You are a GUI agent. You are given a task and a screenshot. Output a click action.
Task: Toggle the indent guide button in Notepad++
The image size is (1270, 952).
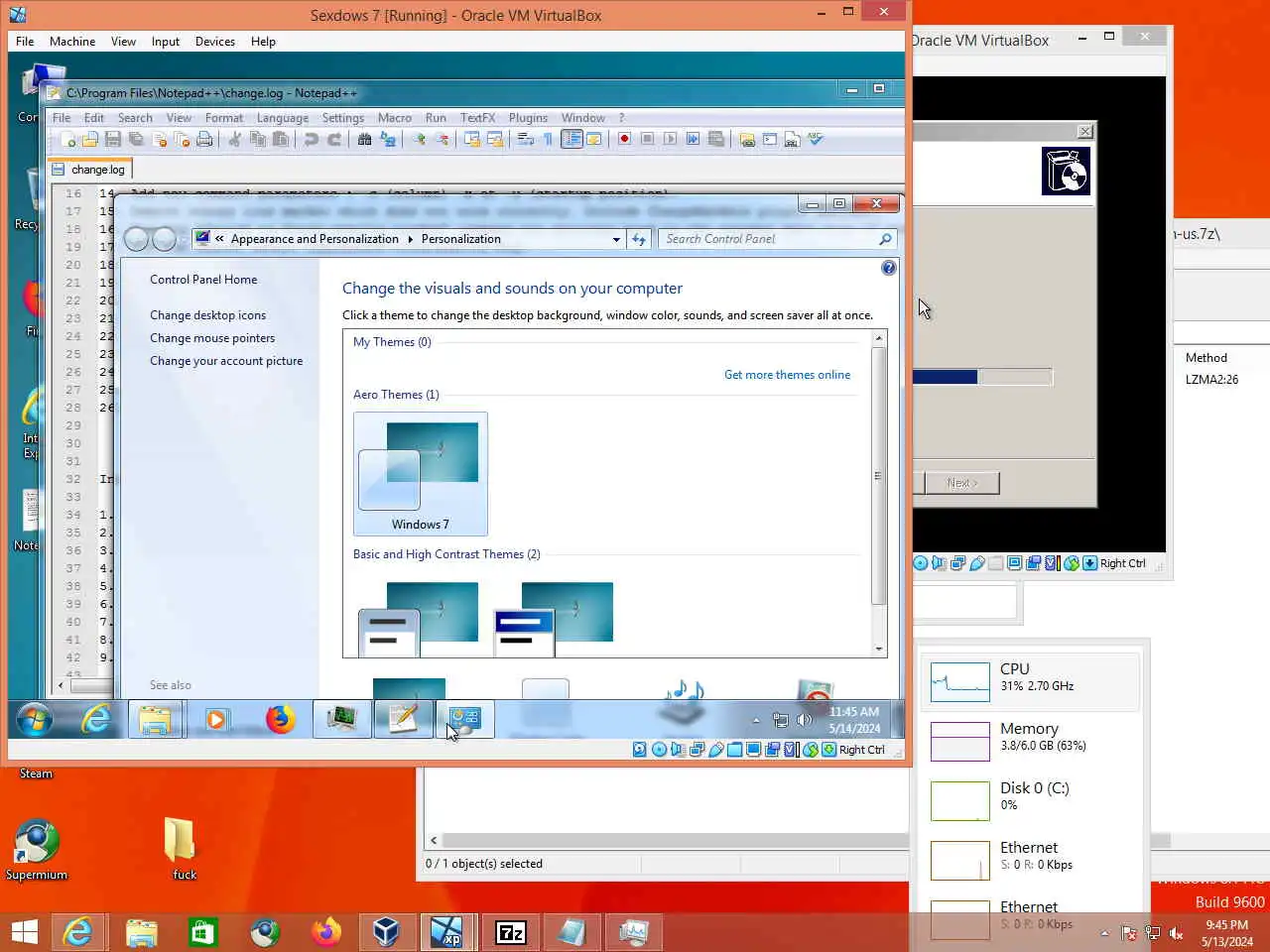pyautogui.click(x=571, y=139)
